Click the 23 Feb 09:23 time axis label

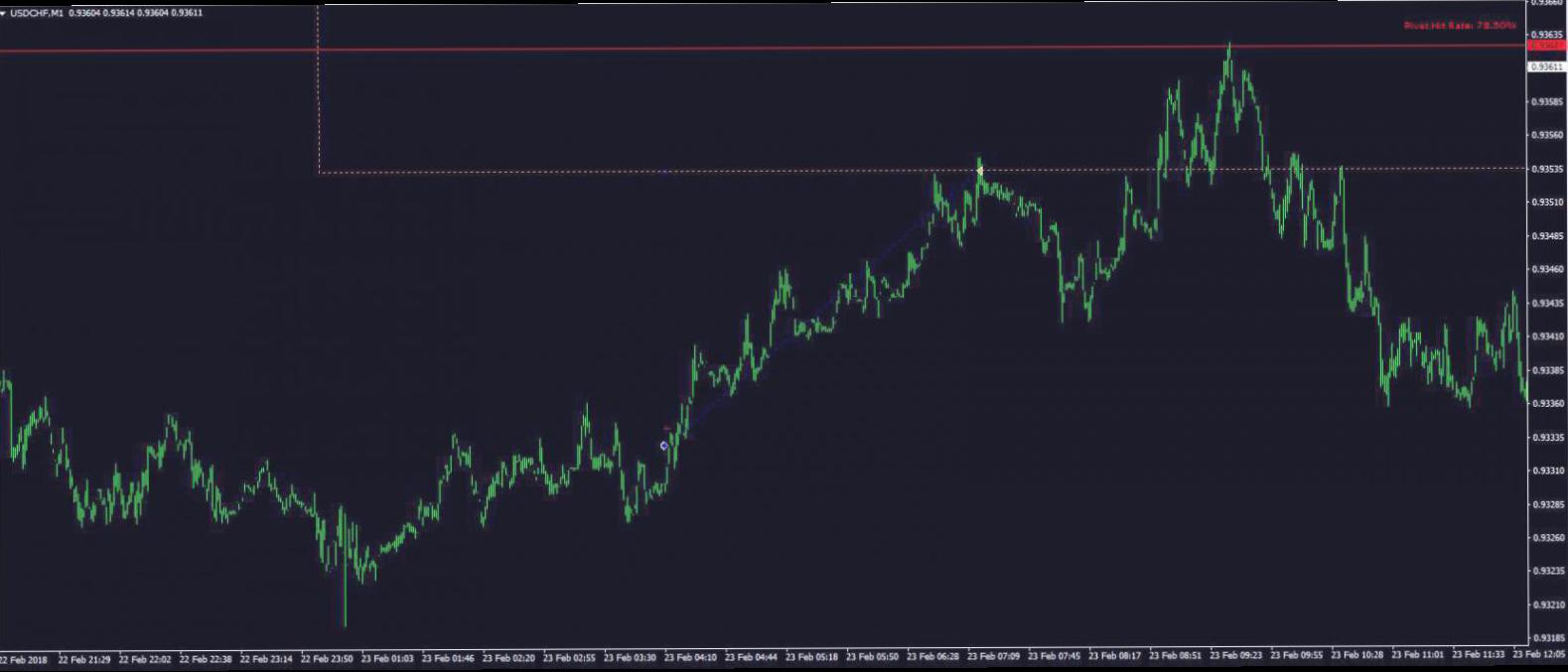pyautogui.click(x=1236, y=655)
